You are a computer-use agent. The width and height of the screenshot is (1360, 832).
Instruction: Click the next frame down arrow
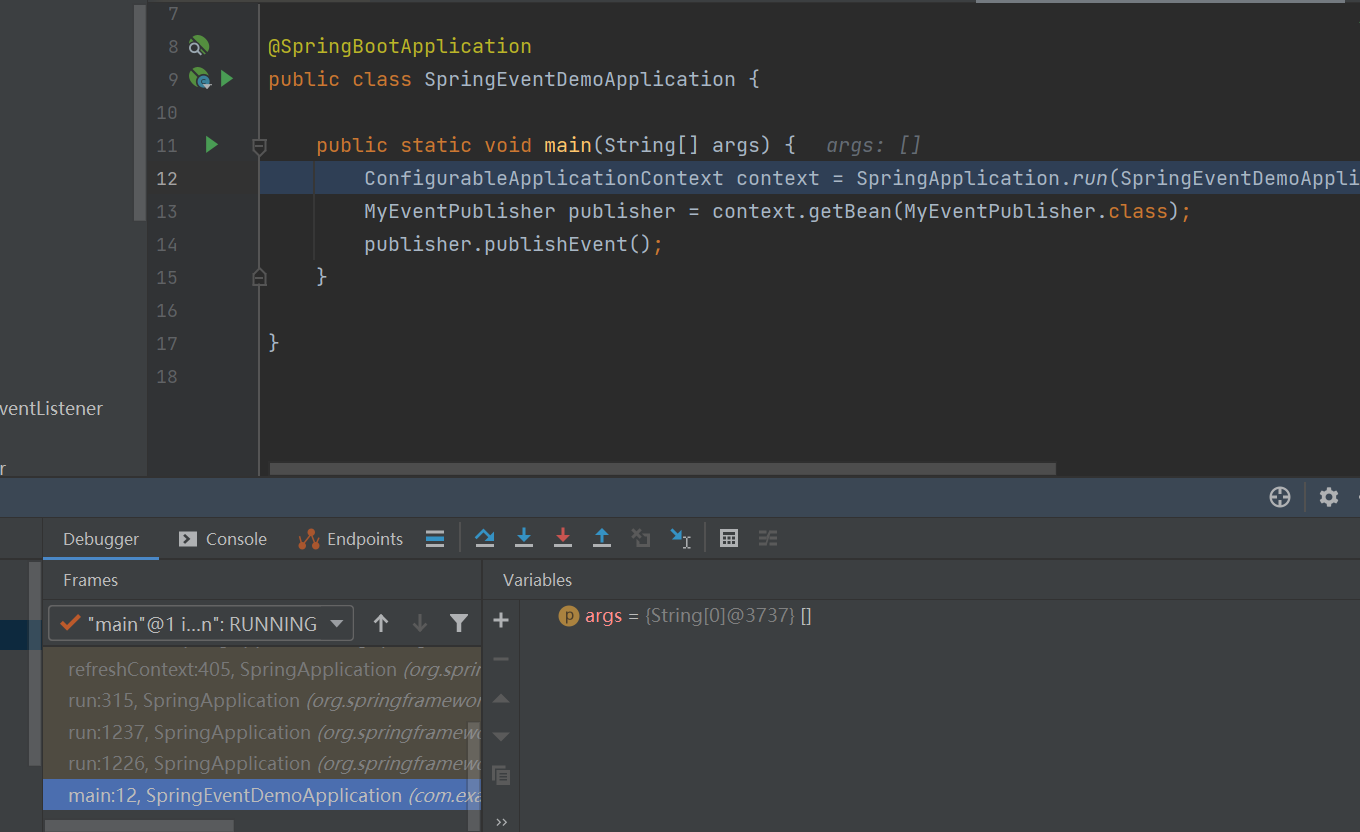pyautogui.click(x=420, y=623)
